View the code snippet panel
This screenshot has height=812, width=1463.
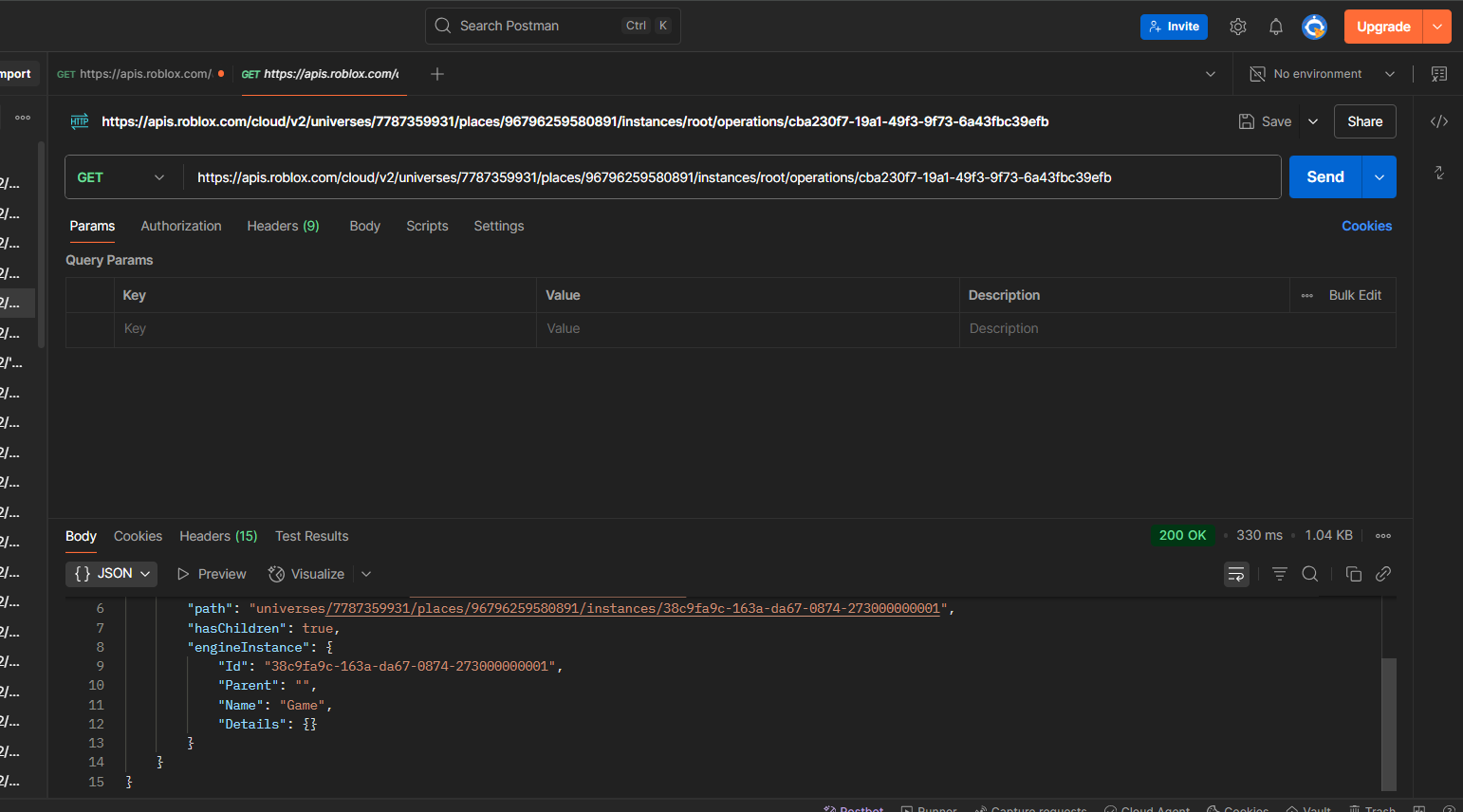coord(1439,121)
